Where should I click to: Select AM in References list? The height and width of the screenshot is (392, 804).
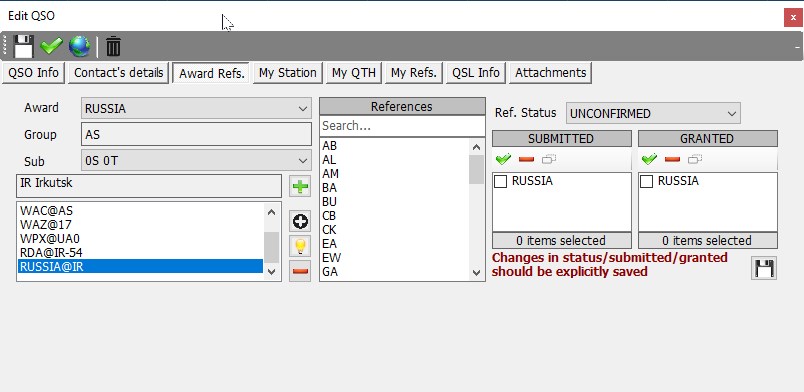[x=394, y=174]
